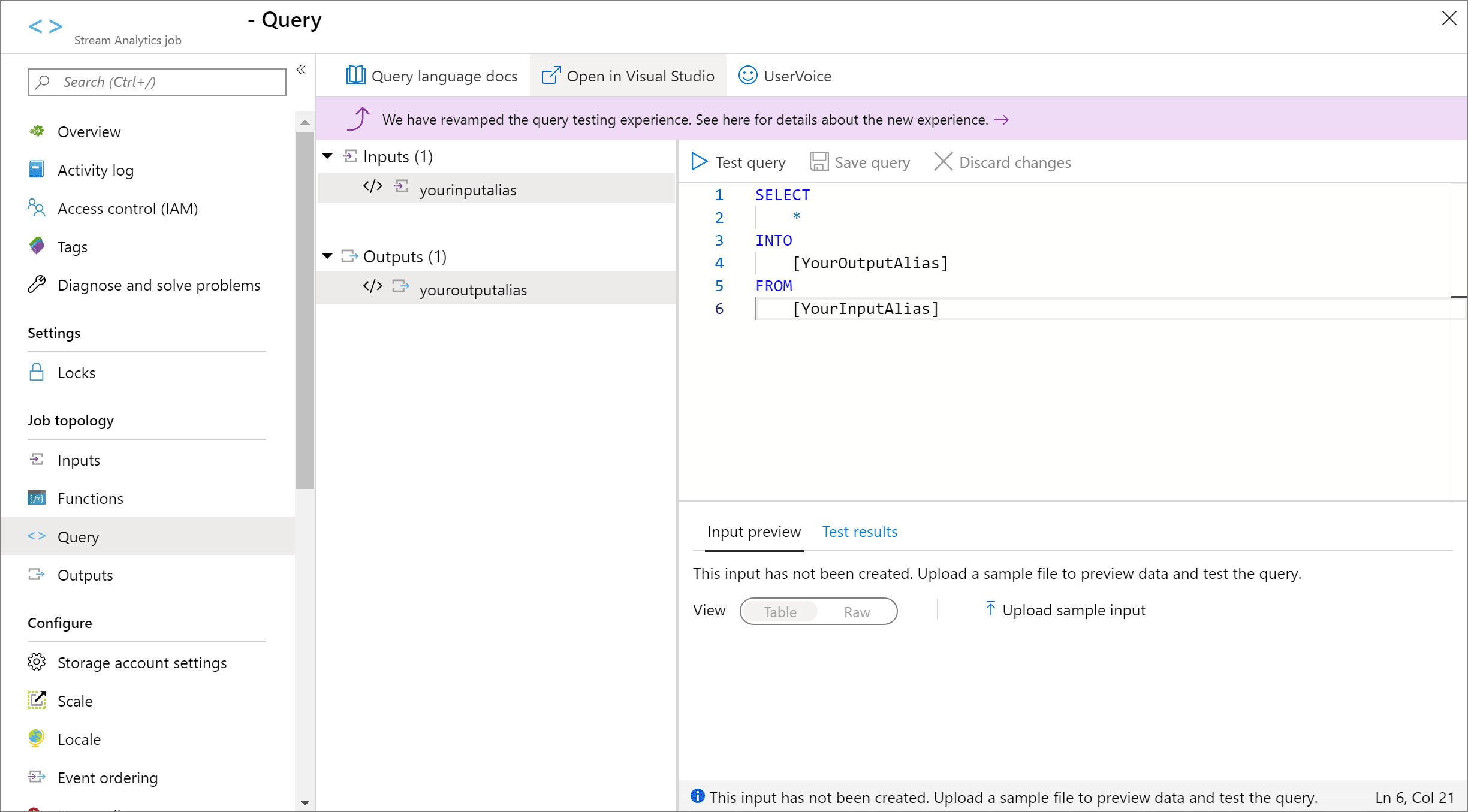Select yourinputalias in the Inputs tree

(496, 188)
